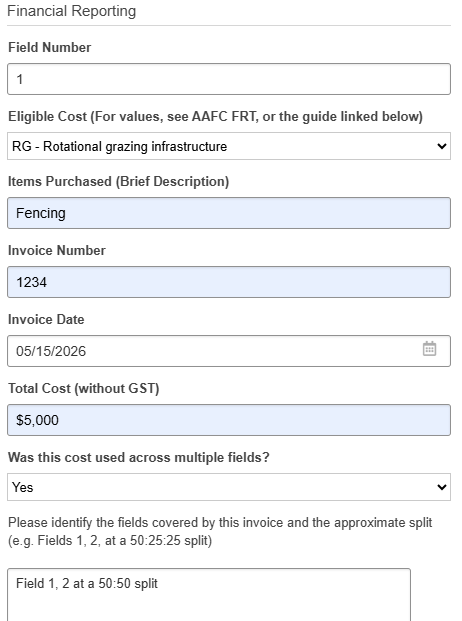Select the RG - Rotational grazing infrastructure combo box
Viewport: 462px width, 621px height.
tap(229, 146)
